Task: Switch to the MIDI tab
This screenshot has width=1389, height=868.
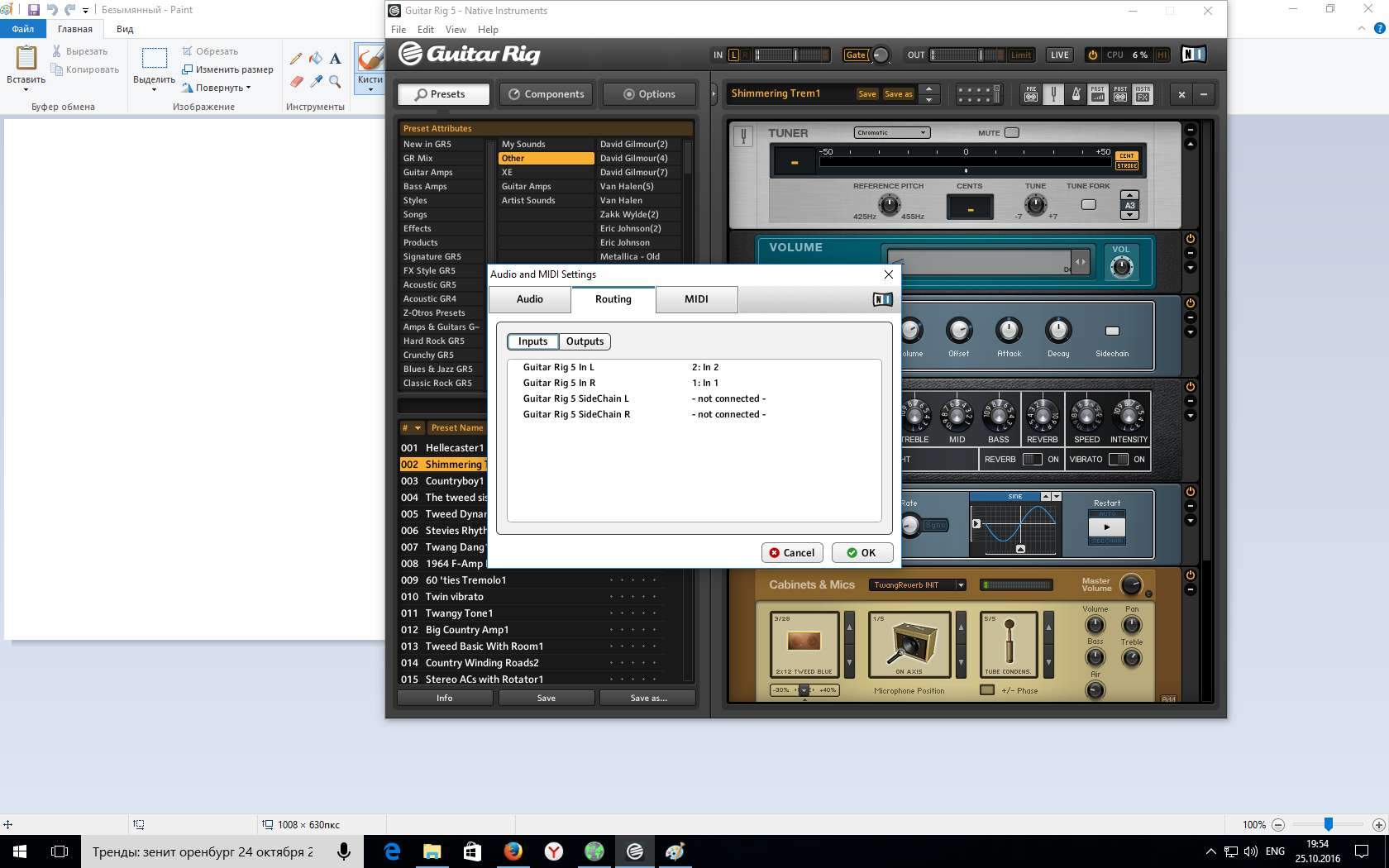Action: coord(696,299)
